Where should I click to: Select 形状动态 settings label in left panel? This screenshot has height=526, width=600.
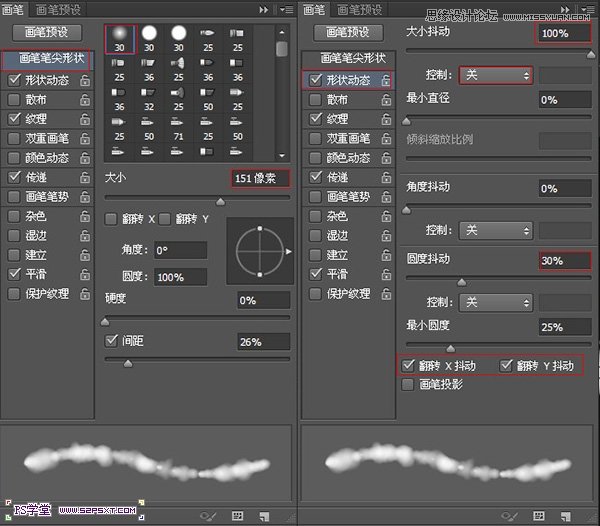point(47,80)
